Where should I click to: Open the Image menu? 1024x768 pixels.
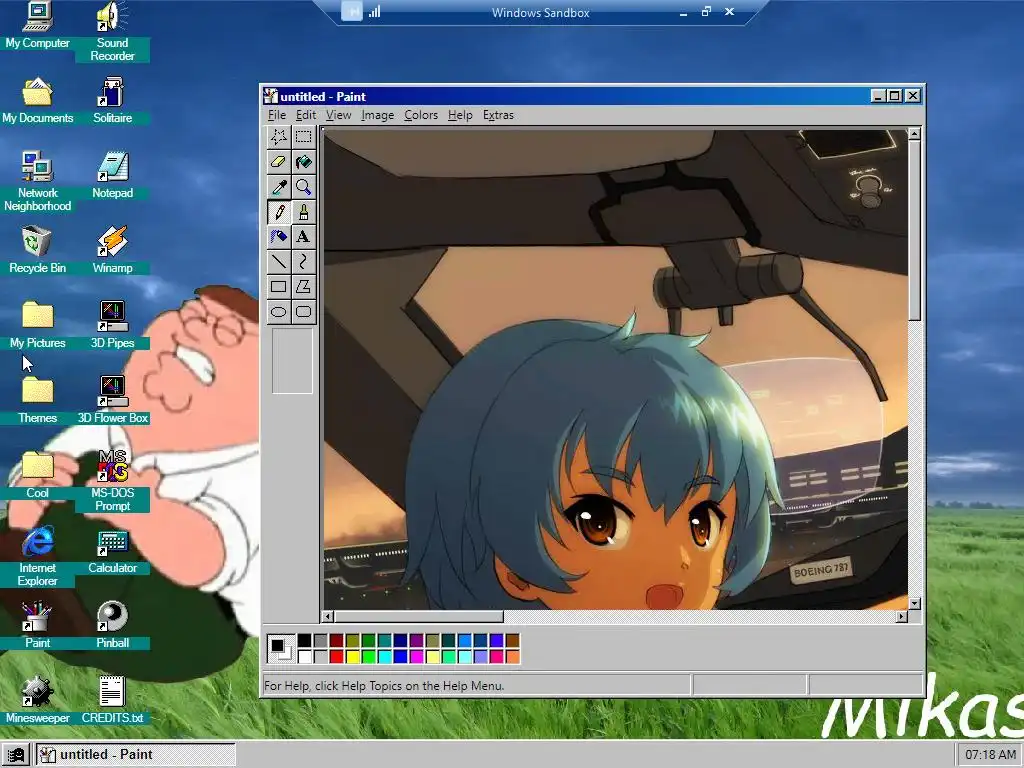(377, 115)
